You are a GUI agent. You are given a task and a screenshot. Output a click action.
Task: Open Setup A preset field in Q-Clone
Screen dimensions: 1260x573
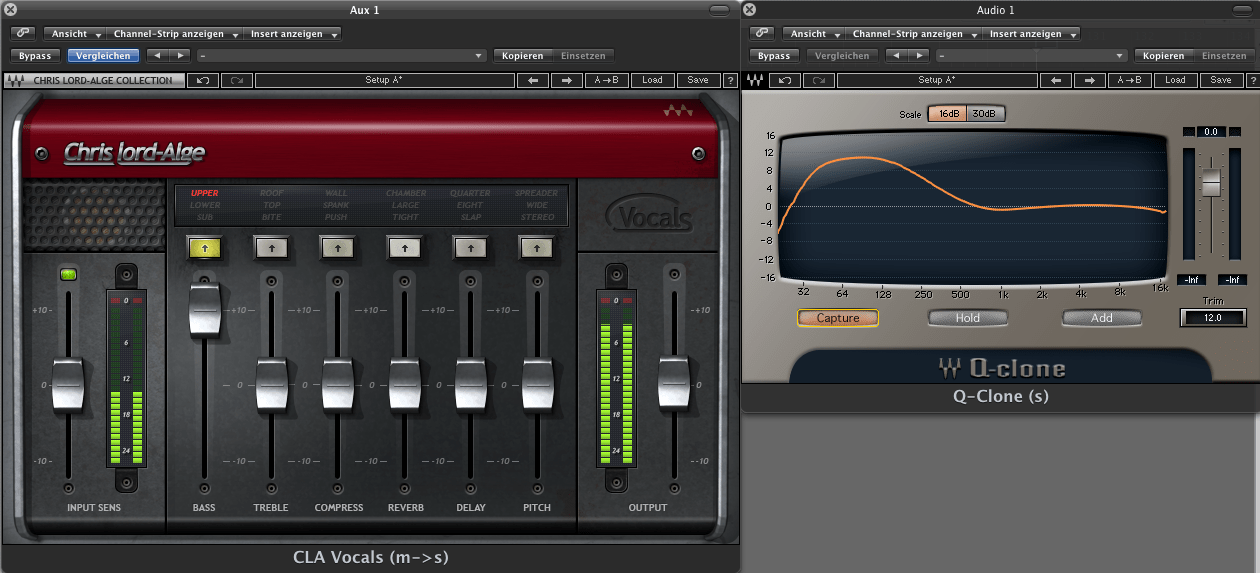936,80
